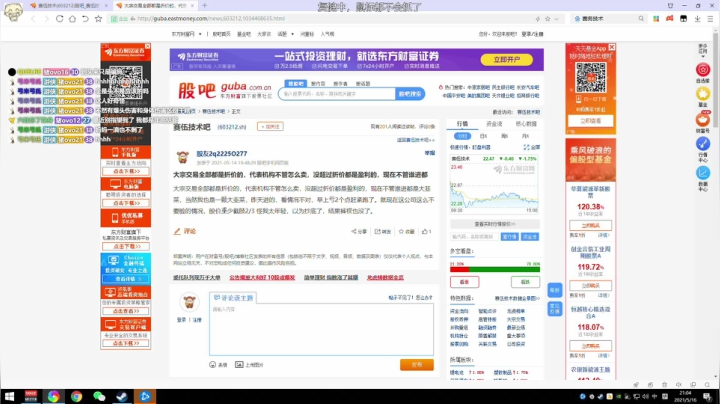Screen dimensions: 720x404
Task: Switch to 核心数据 tab in quote panel
Action: click(x=526, y=124)
